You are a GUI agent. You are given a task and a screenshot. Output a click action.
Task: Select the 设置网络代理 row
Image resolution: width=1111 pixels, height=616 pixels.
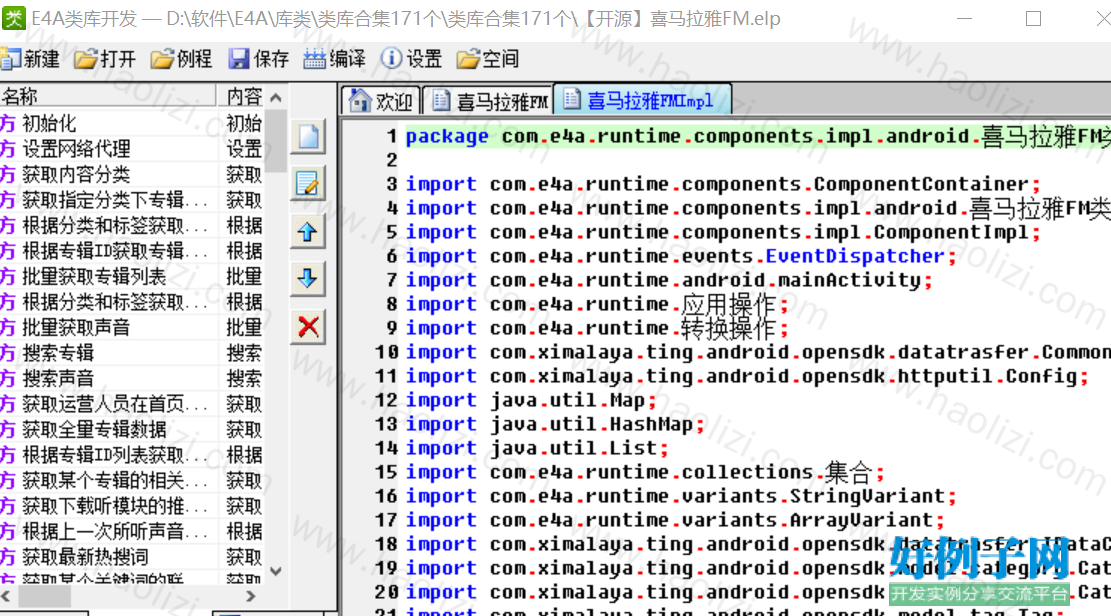click(x=132, y=149)
